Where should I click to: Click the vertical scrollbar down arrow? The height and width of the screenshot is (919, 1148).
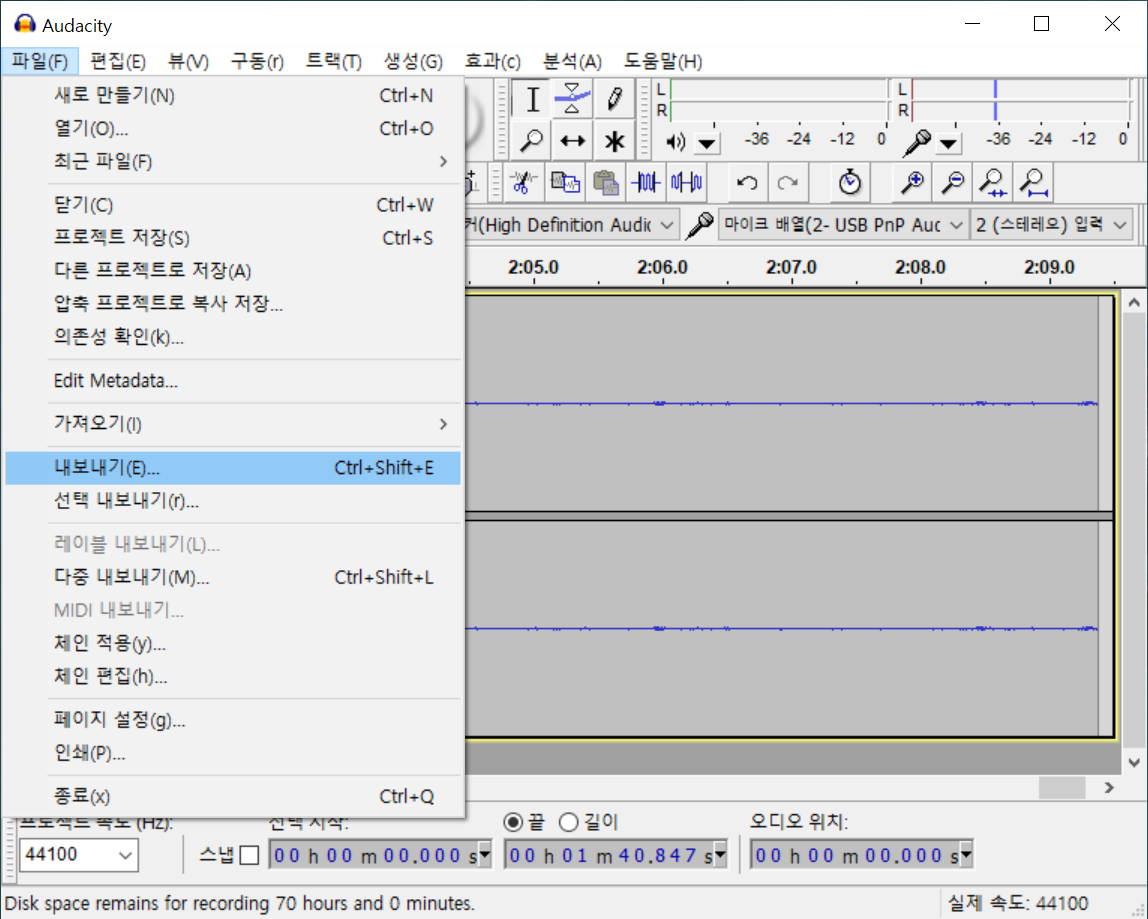coord(1134,762)
